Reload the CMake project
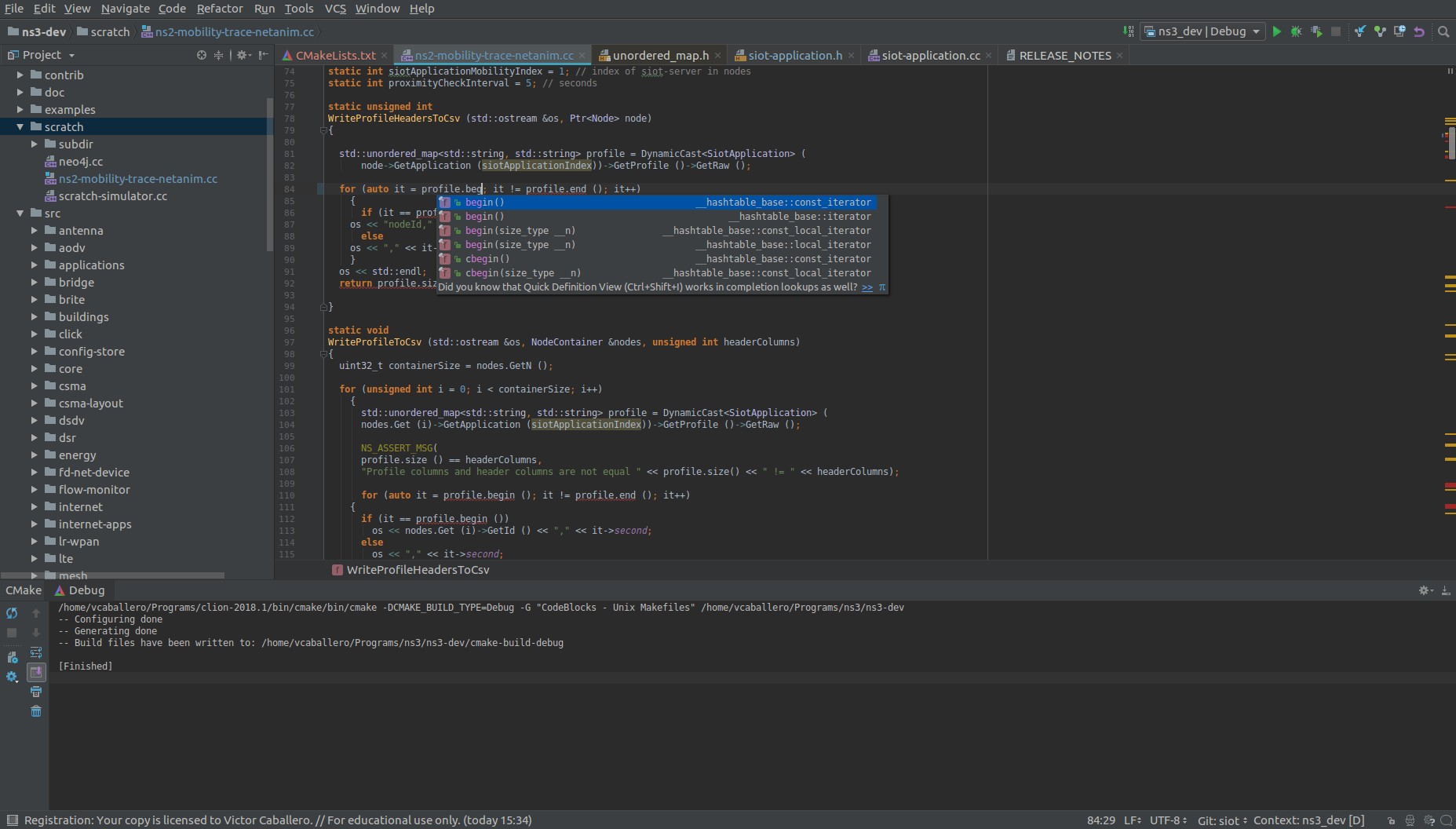The image size is (1456, 829). point(12,612)
